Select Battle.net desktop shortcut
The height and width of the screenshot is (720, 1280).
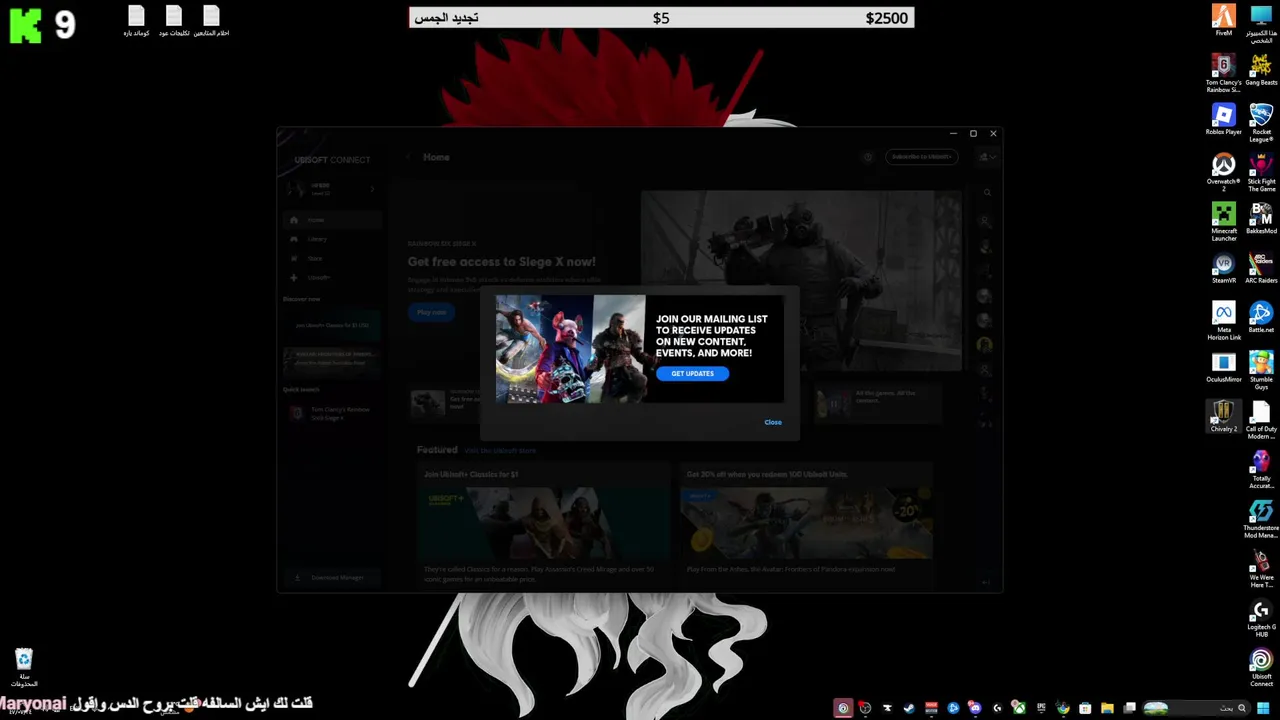1261,317
